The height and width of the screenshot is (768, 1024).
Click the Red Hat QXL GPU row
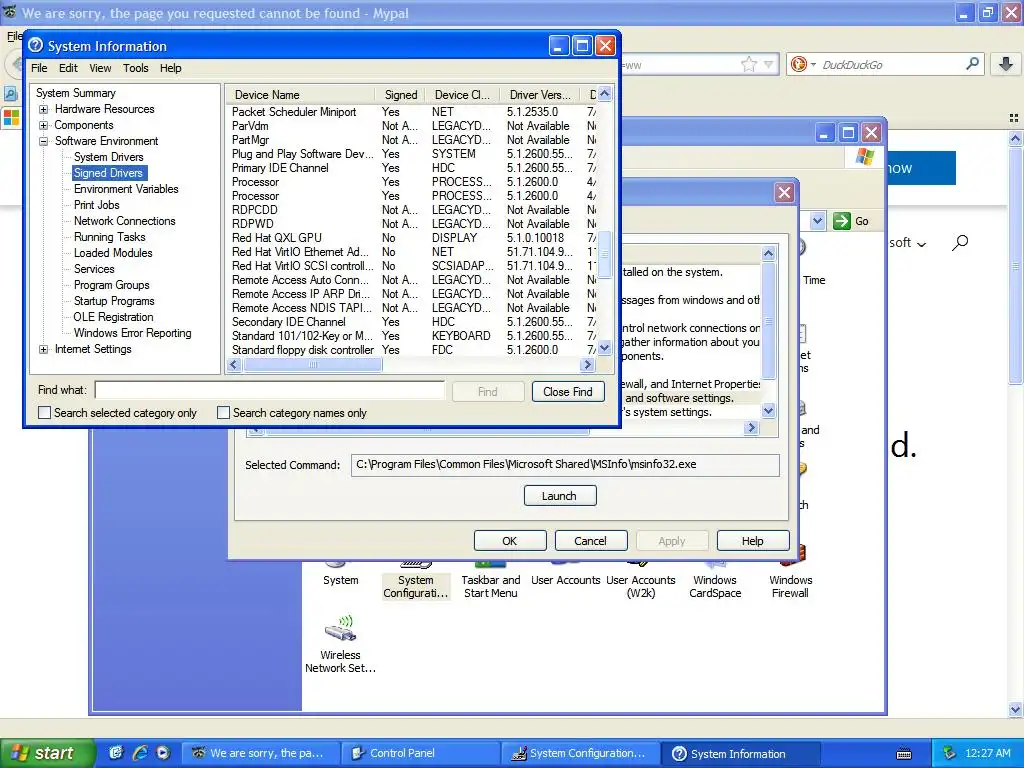click(x=411, y=238)
